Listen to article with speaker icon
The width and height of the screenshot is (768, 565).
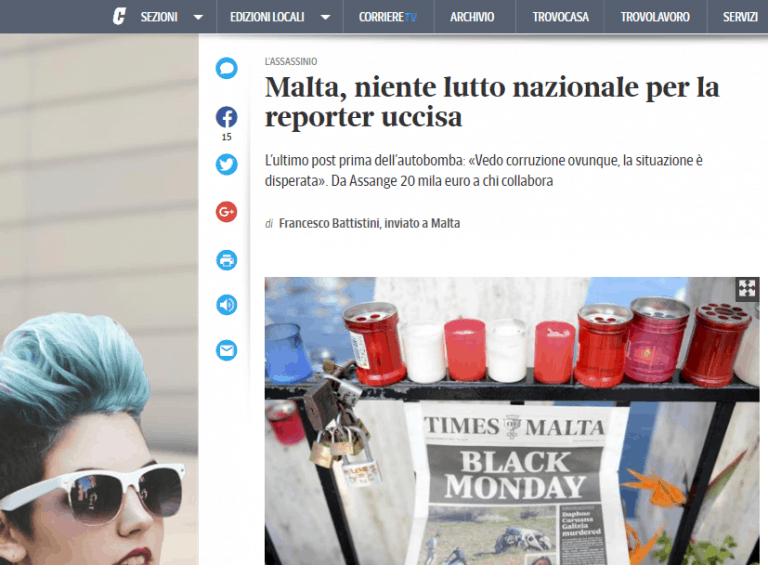pos(227,305)
